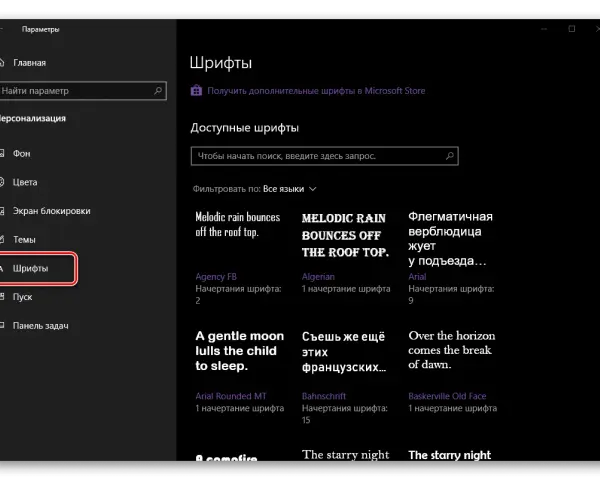This screenshot has width=600, height=480.
Task: Click the Bahnschrift font name
Action: pyautogui.click(x=324, y=396)
